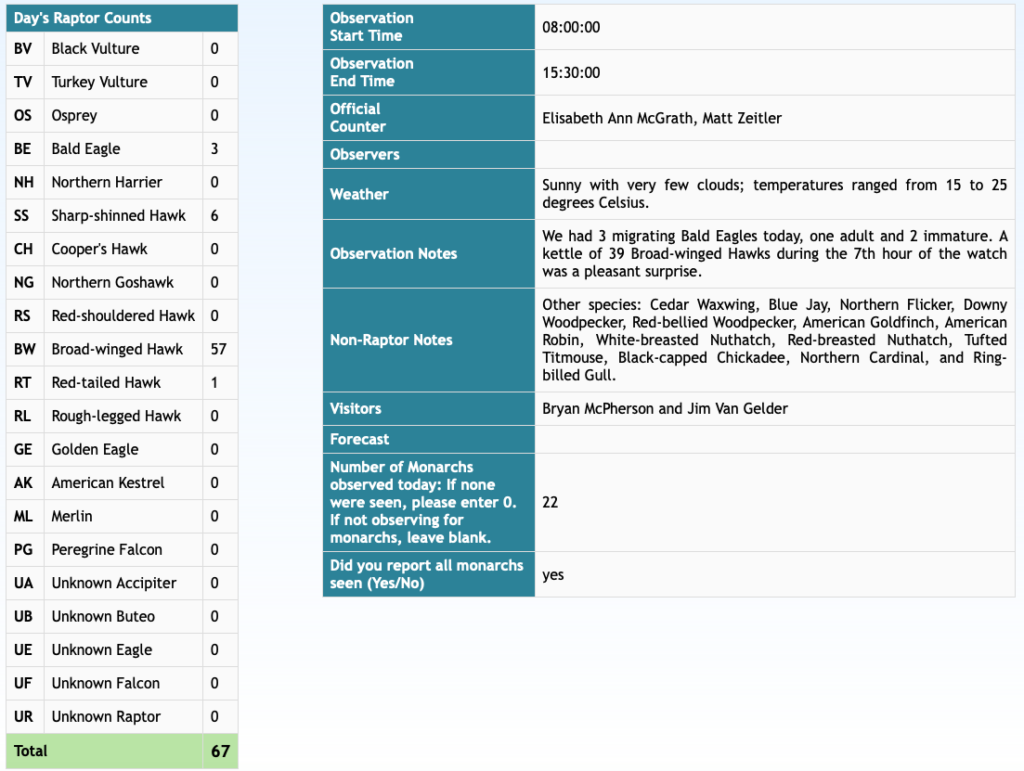Click the TV species code
Viewport: 1024px width, 771px height.
(23, 82)
